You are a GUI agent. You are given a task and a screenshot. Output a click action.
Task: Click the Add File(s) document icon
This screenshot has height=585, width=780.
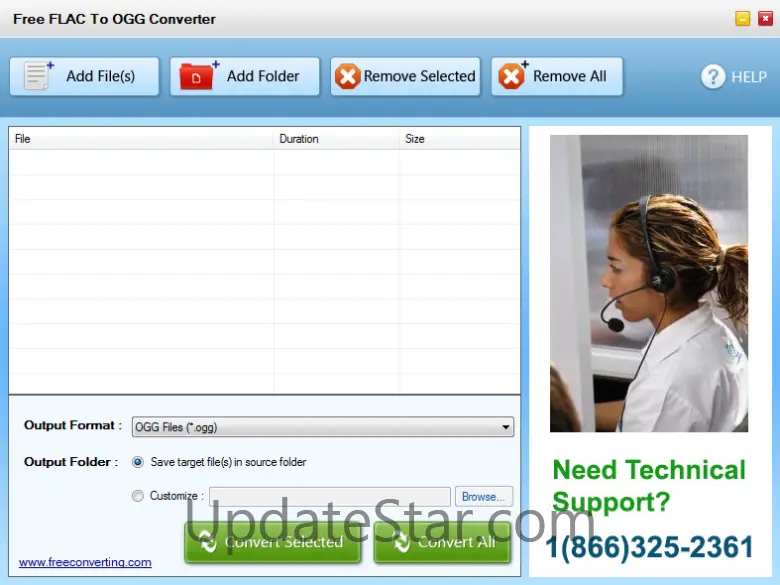38,76
